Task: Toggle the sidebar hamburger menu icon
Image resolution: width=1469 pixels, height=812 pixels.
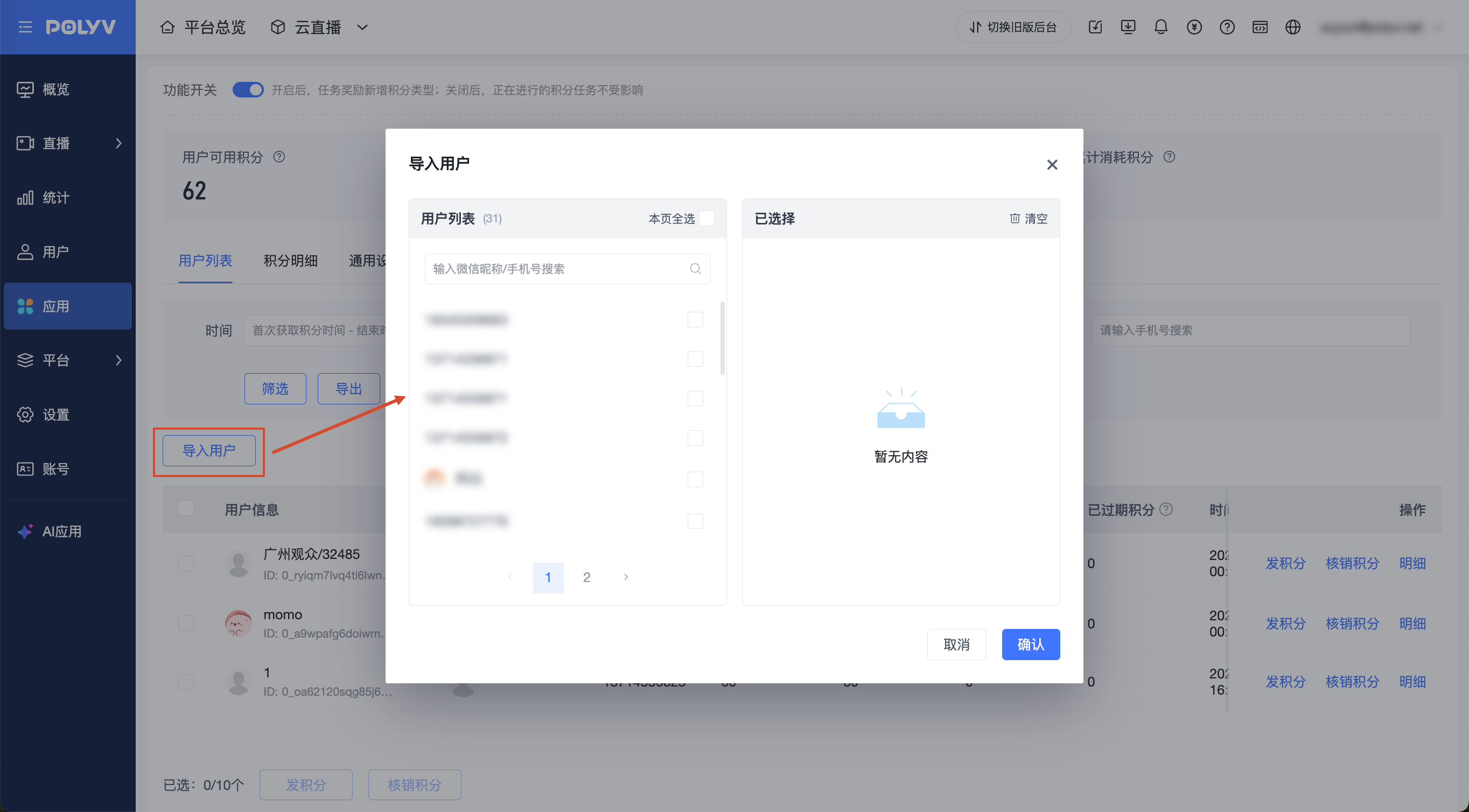Action: click(x=25, y=27)
